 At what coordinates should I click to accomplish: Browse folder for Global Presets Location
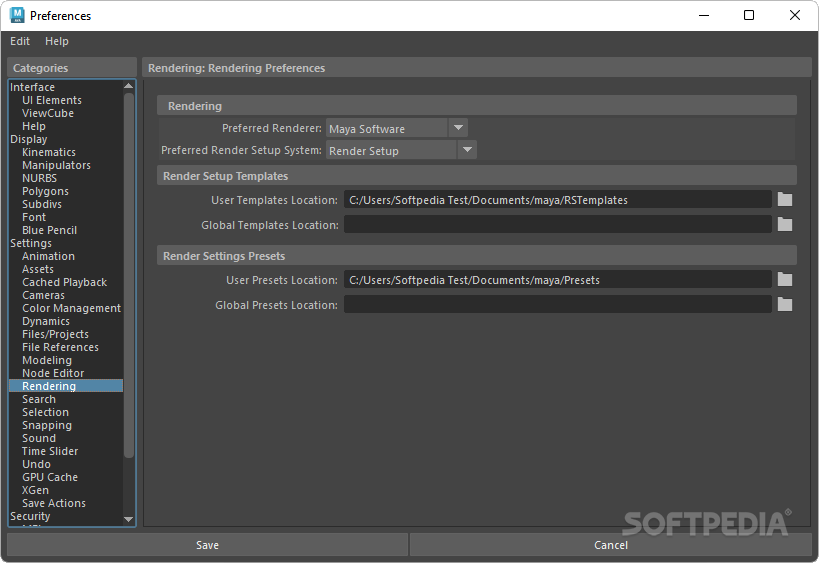pyautogui.click(x=785, y=304)
